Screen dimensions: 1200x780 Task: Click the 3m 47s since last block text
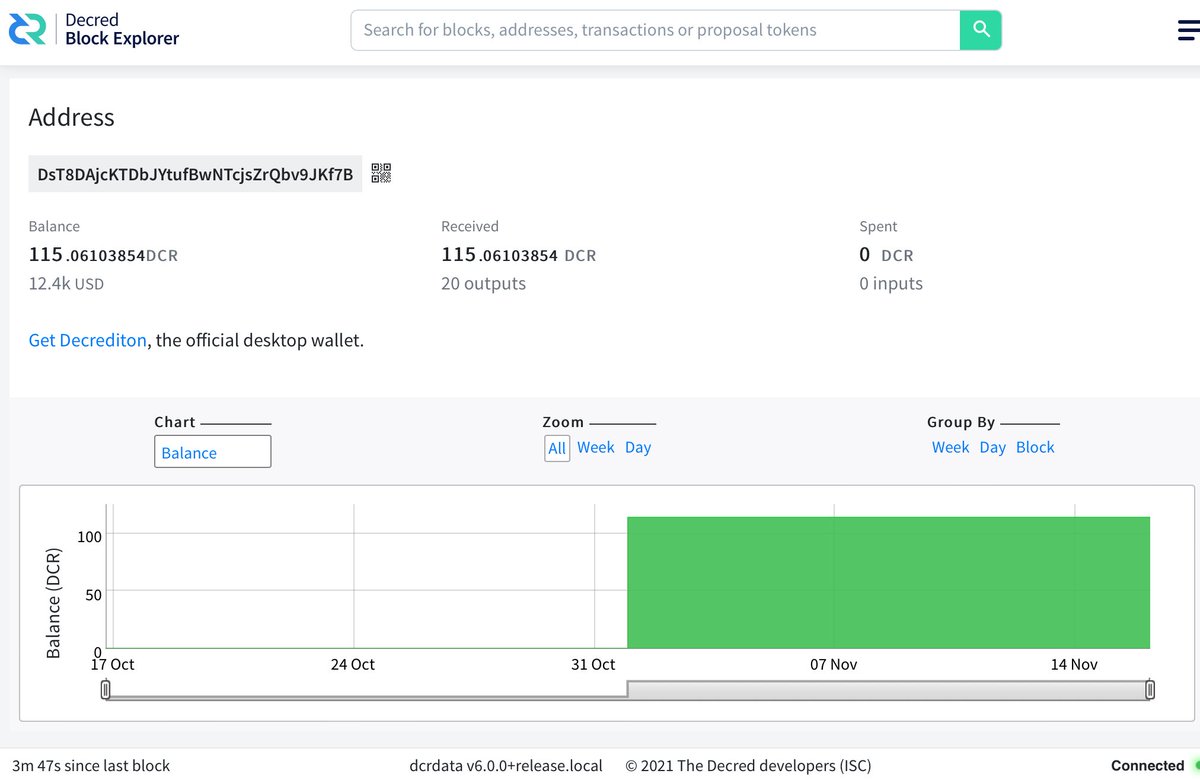click(91, 766)
